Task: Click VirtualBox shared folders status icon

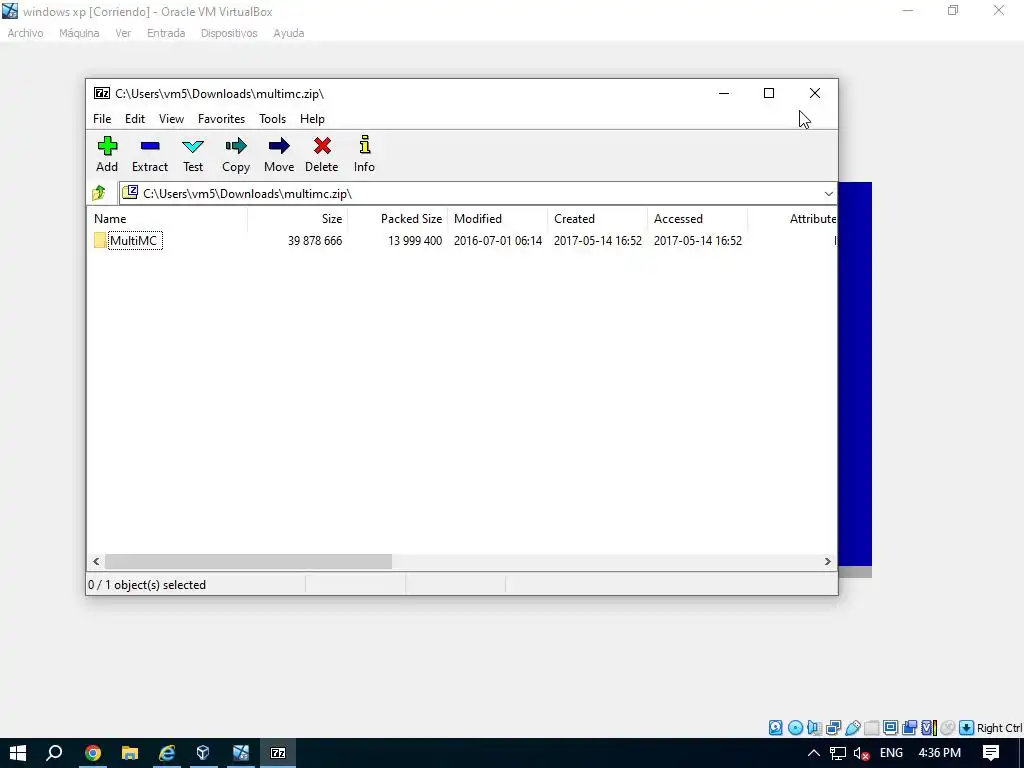Action: 871,728
